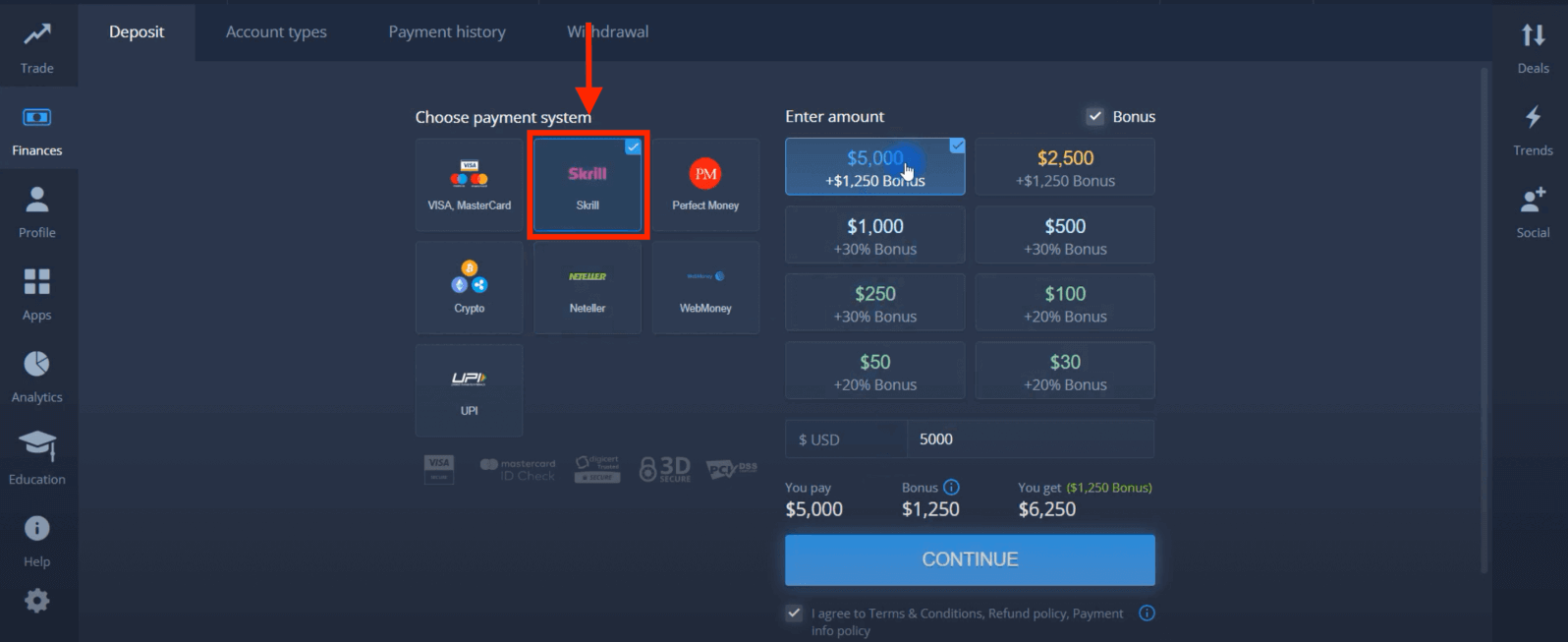Show the Trends panel
The height and width of the screenshot is (642, 1568).
click(1533, 130)
